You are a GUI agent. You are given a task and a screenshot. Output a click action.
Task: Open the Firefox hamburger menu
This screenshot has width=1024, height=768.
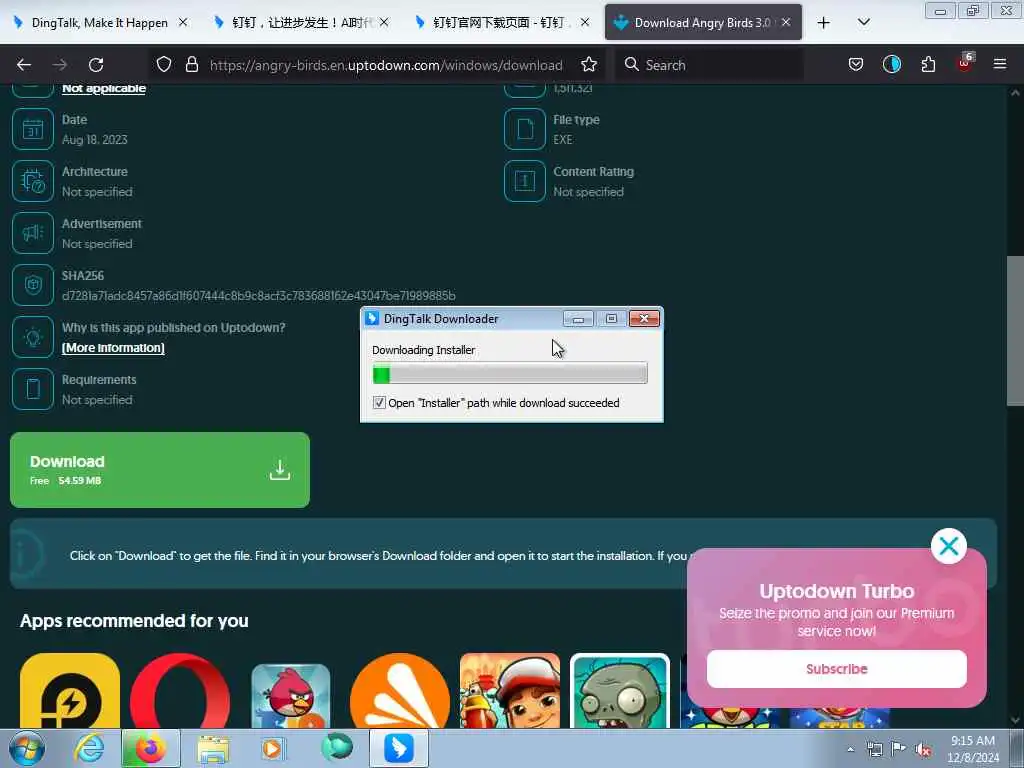[999, 64]
